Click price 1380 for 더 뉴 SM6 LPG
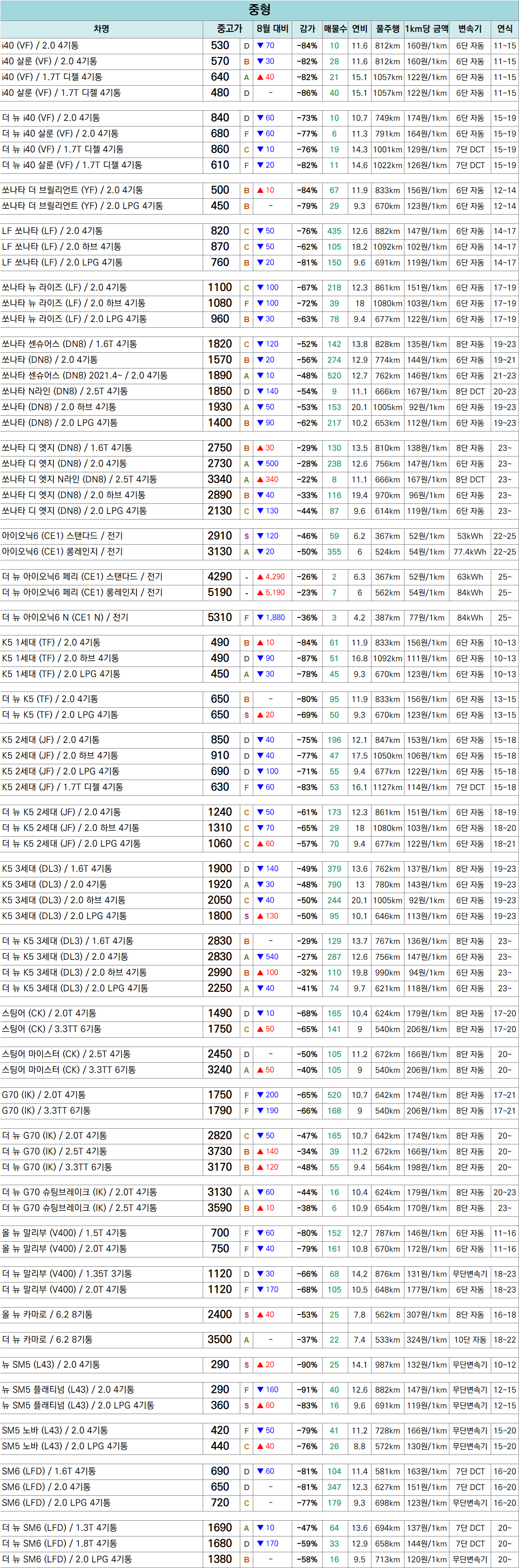The image size is (519, 1568). pos(220,1559)
